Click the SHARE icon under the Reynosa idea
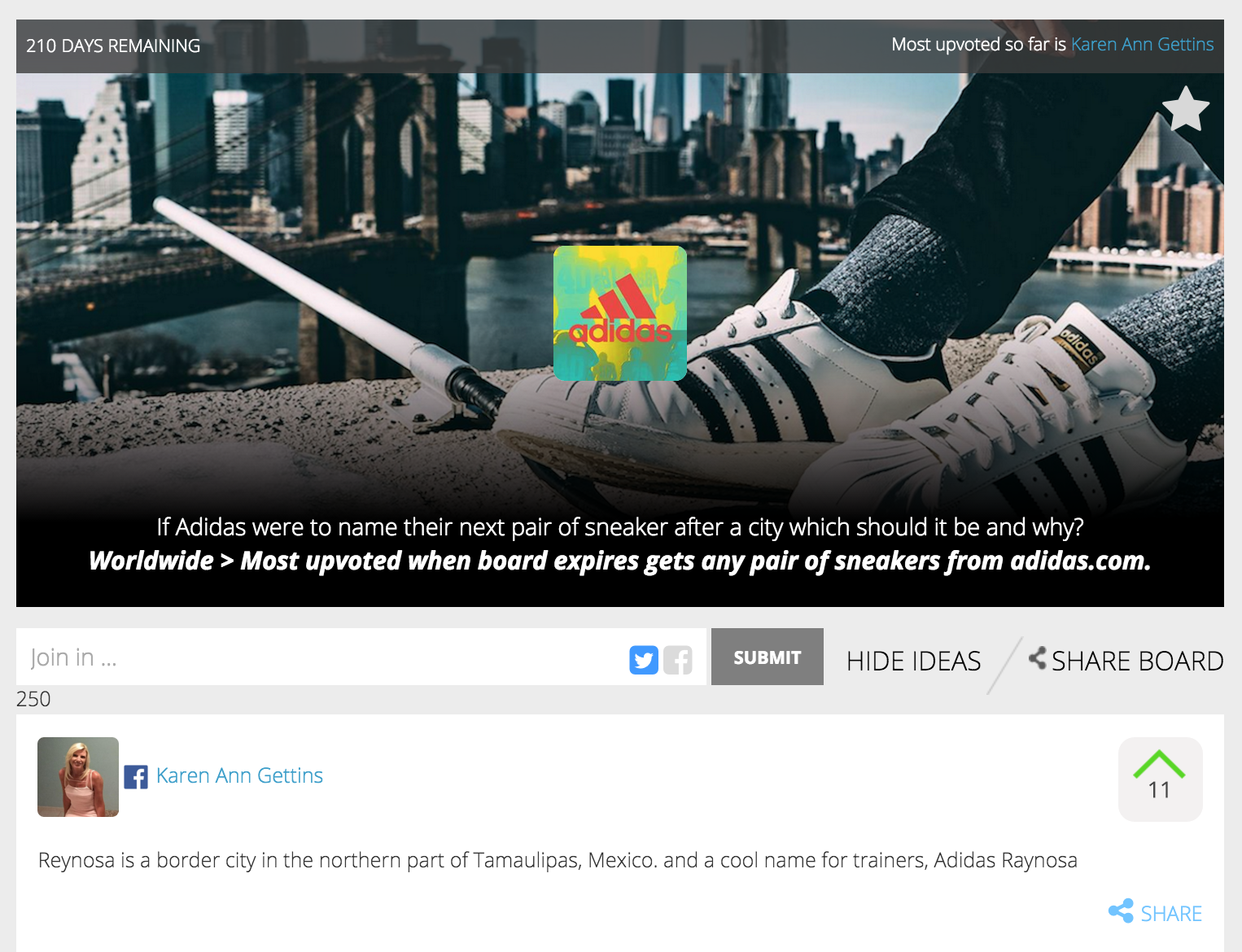1242x952 pixels. pos(1121,911)
